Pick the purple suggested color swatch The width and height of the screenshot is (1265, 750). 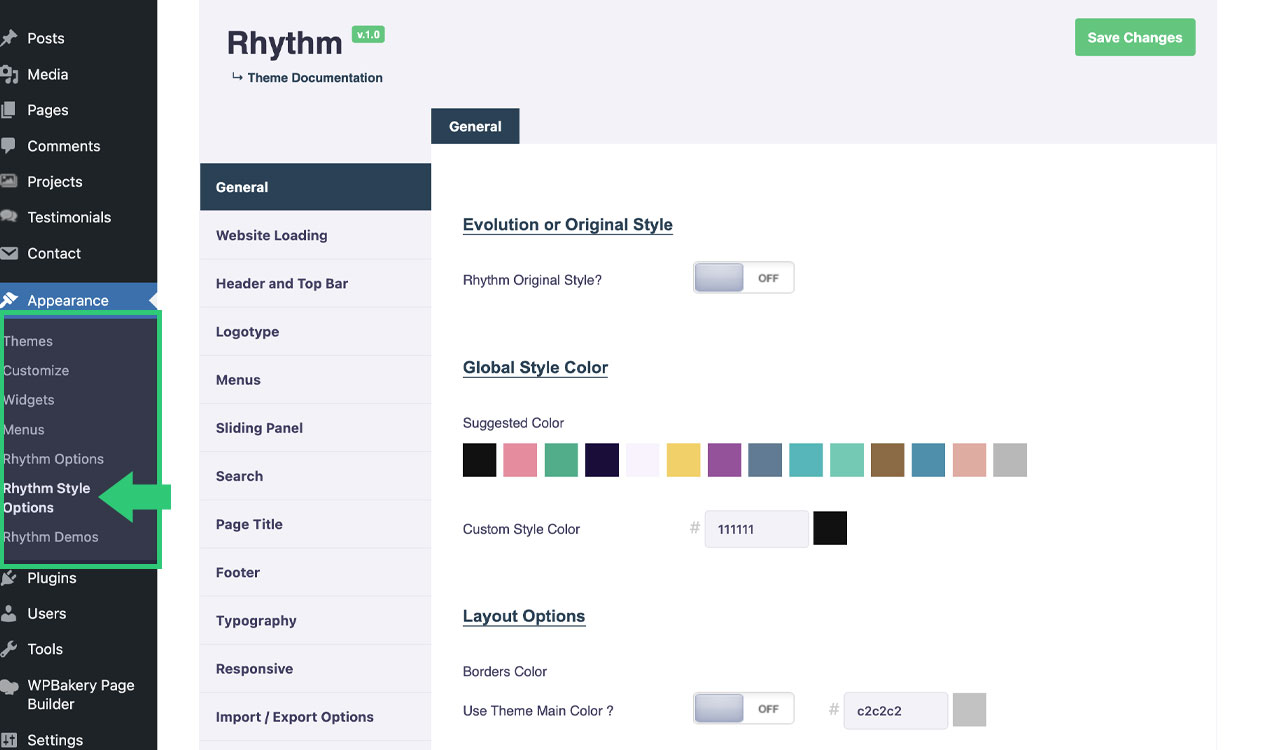724,460
